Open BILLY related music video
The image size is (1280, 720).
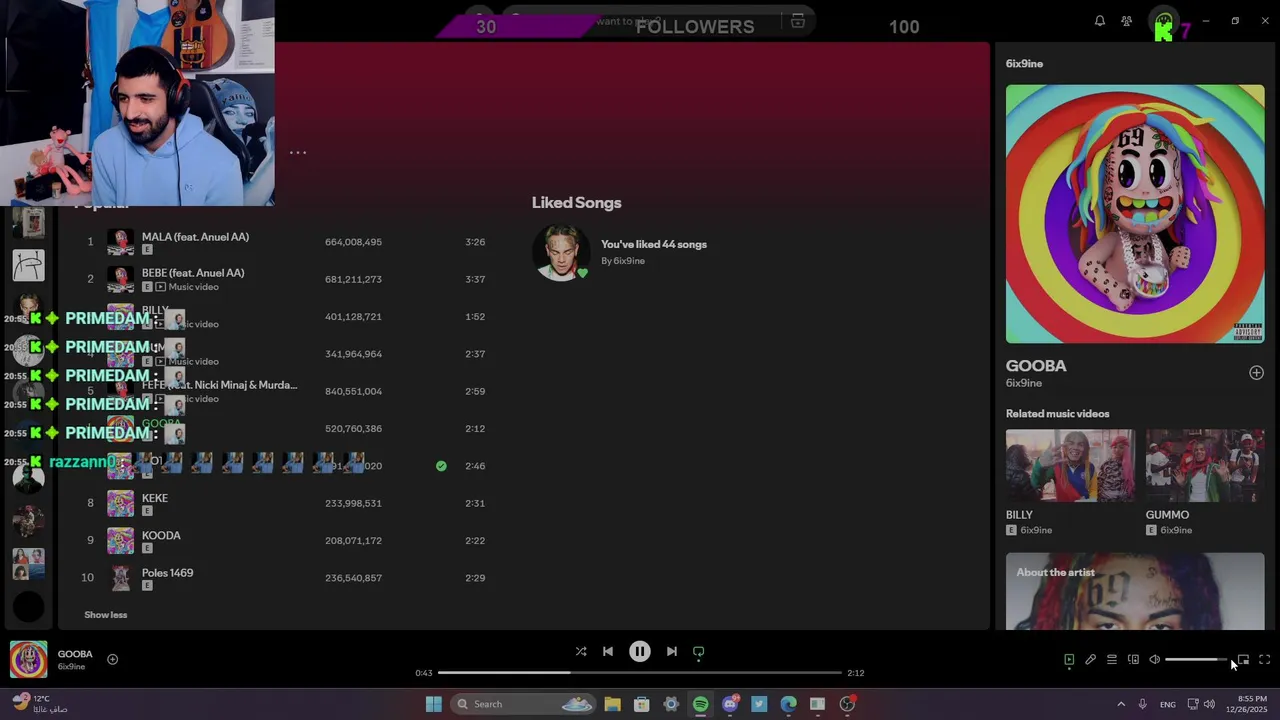(x=1070, y=465)
